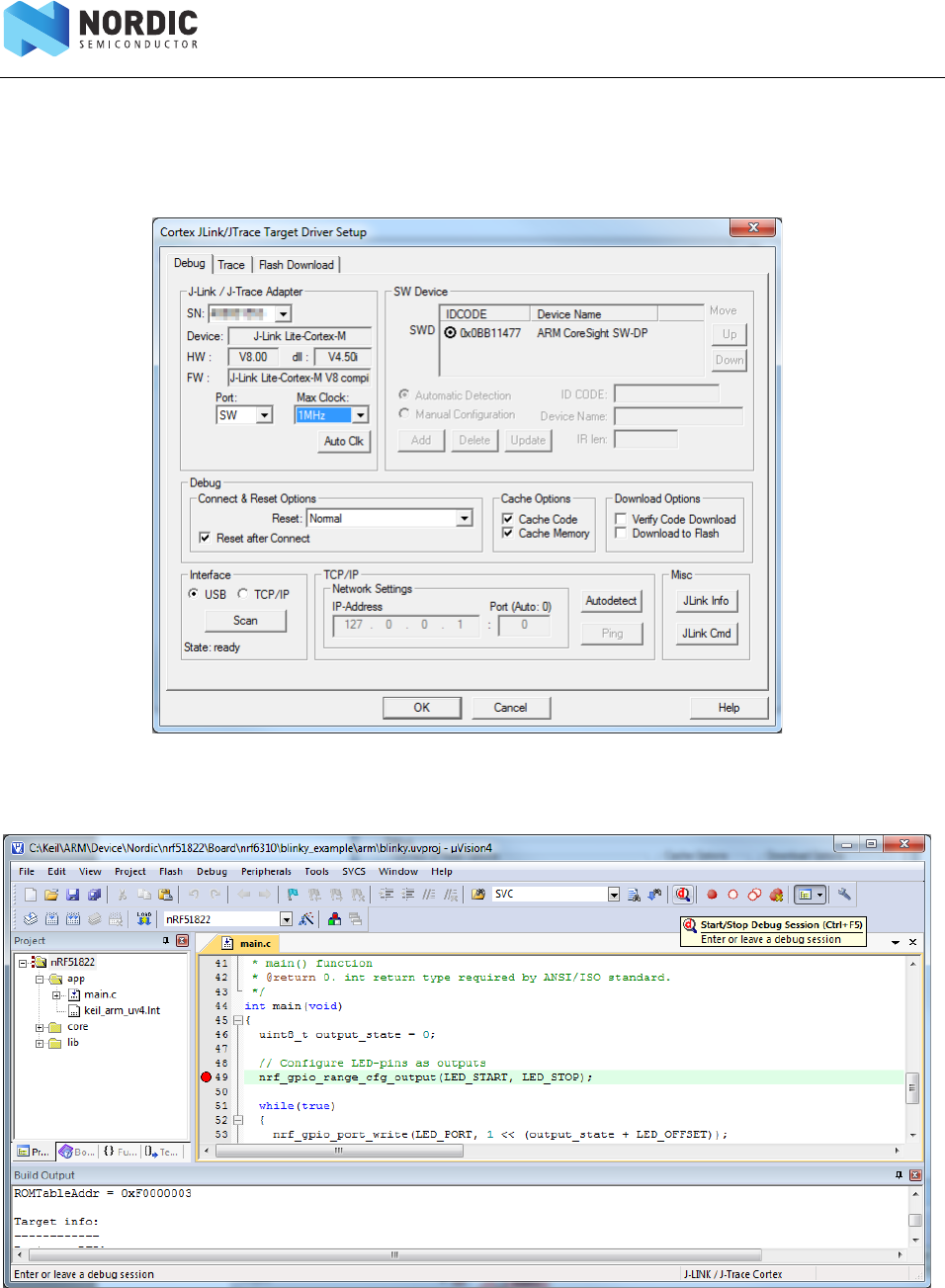Open the nRF51822 target selection dropdown
Screen dimensions: 945x1288
pos(286,919)
